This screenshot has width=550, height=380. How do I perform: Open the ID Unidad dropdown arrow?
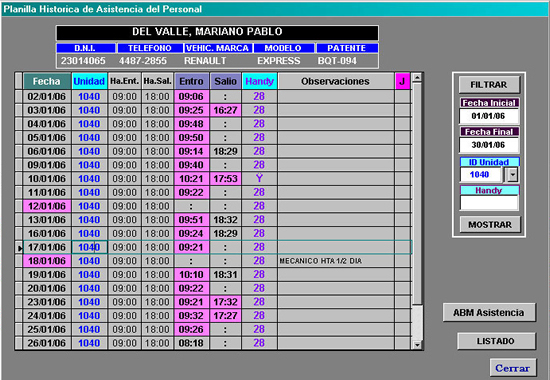click(512, 174)
